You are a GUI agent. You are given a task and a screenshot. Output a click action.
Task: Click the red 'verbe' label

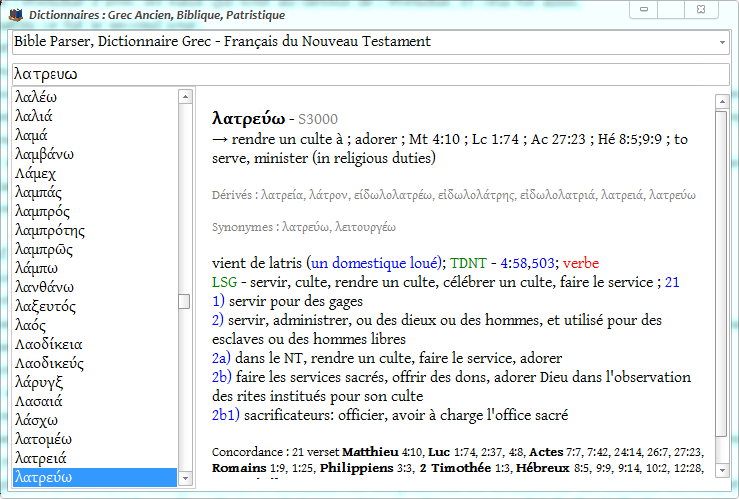pyautogui.click(x=581, y=263)
